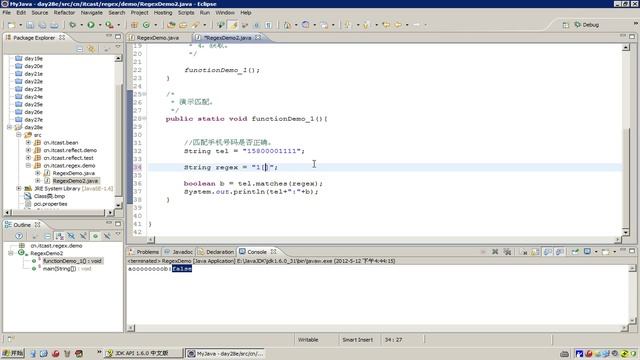Toggle Hide Non-Public Members in Outline

pos(95,236)
